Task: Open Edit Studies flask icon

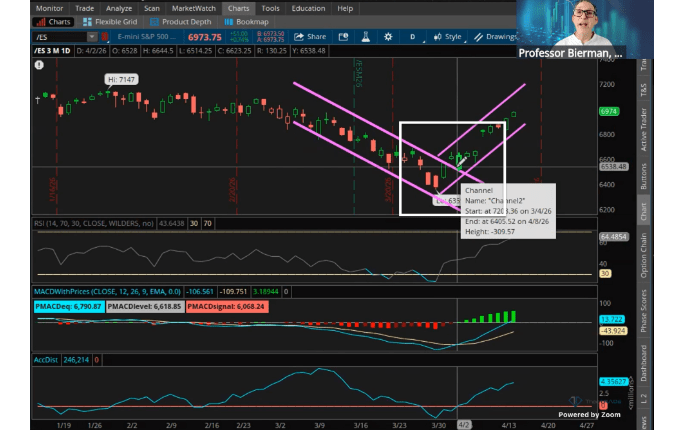Action: 366,37
